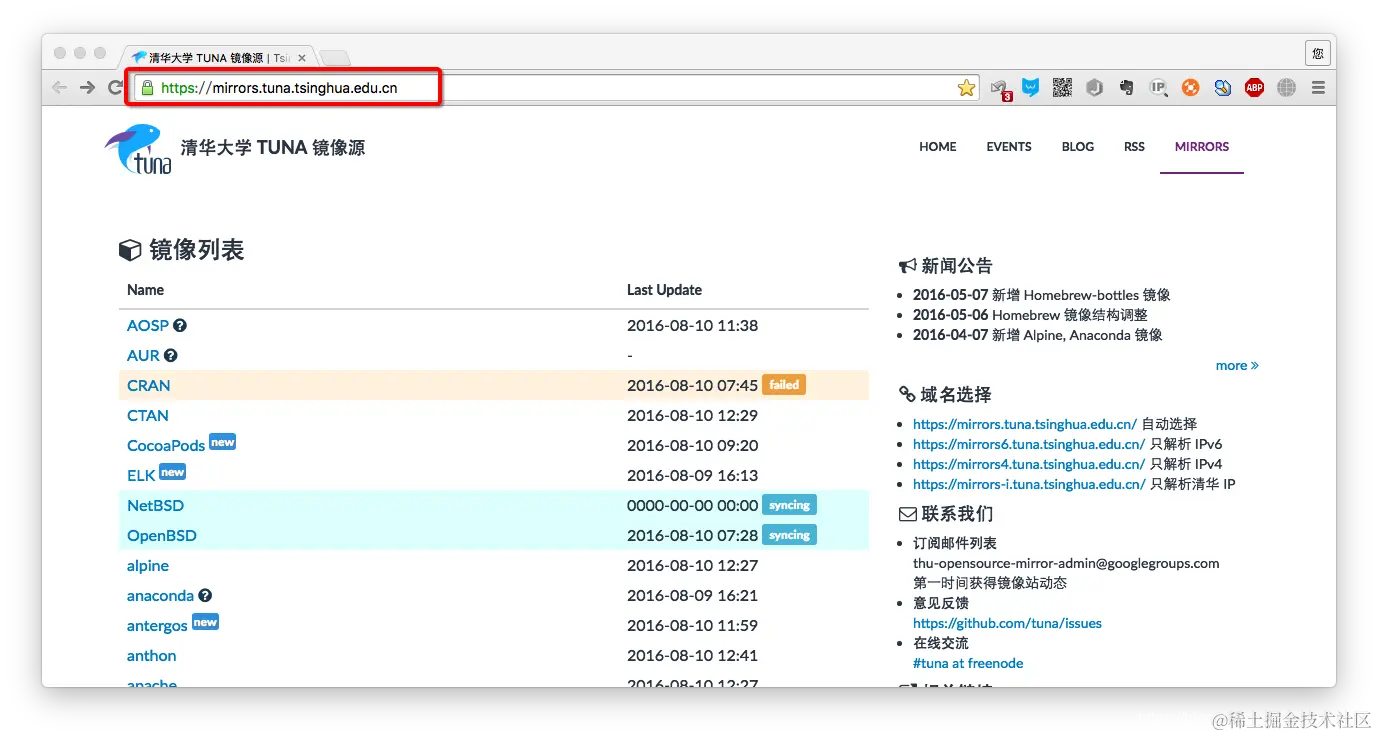Click the green HTTPS padlock icon
This screenshot has height=737, width=1378.
pos(148,88)
